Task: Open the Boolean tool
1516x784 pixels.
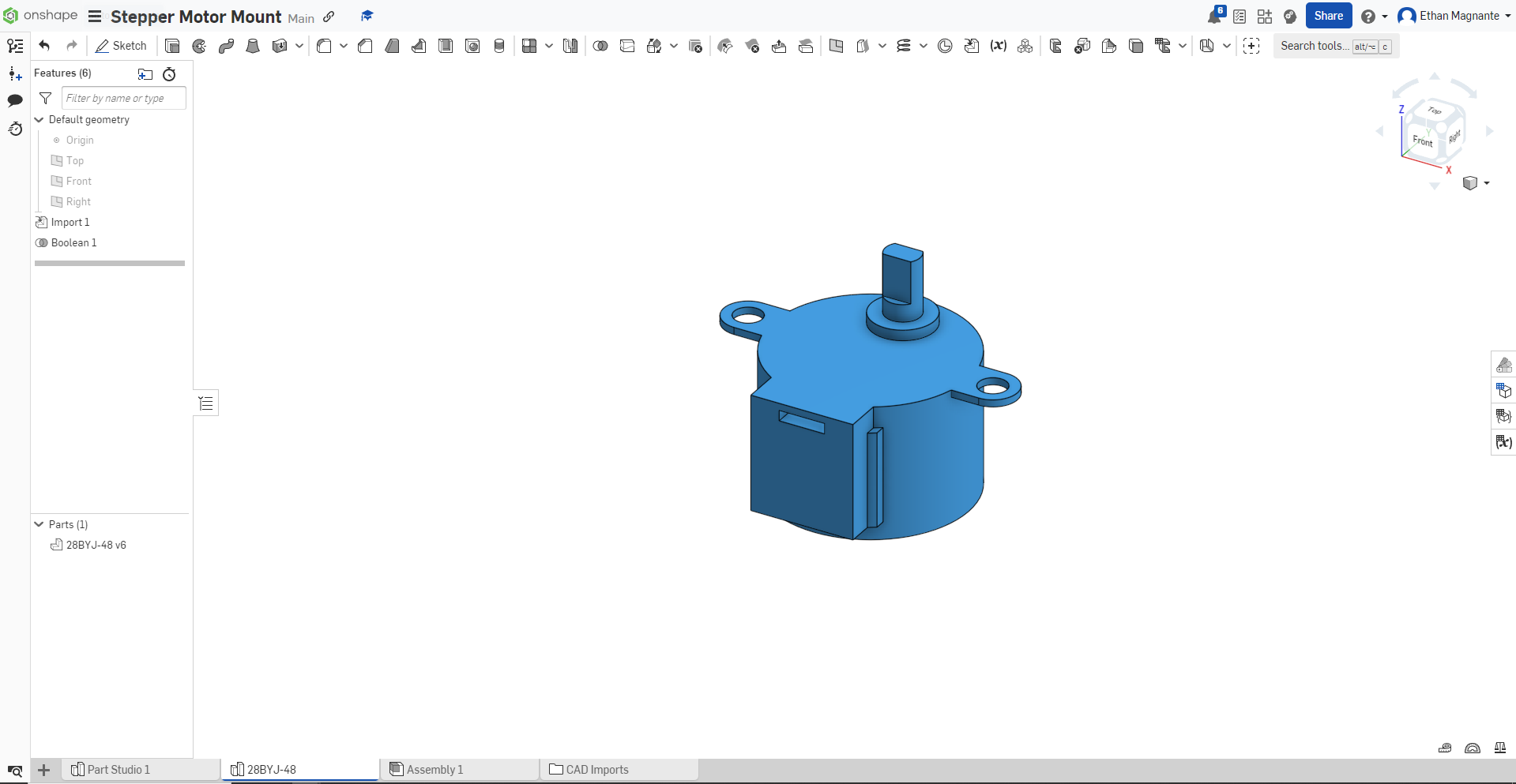Action: click(600, 47)
